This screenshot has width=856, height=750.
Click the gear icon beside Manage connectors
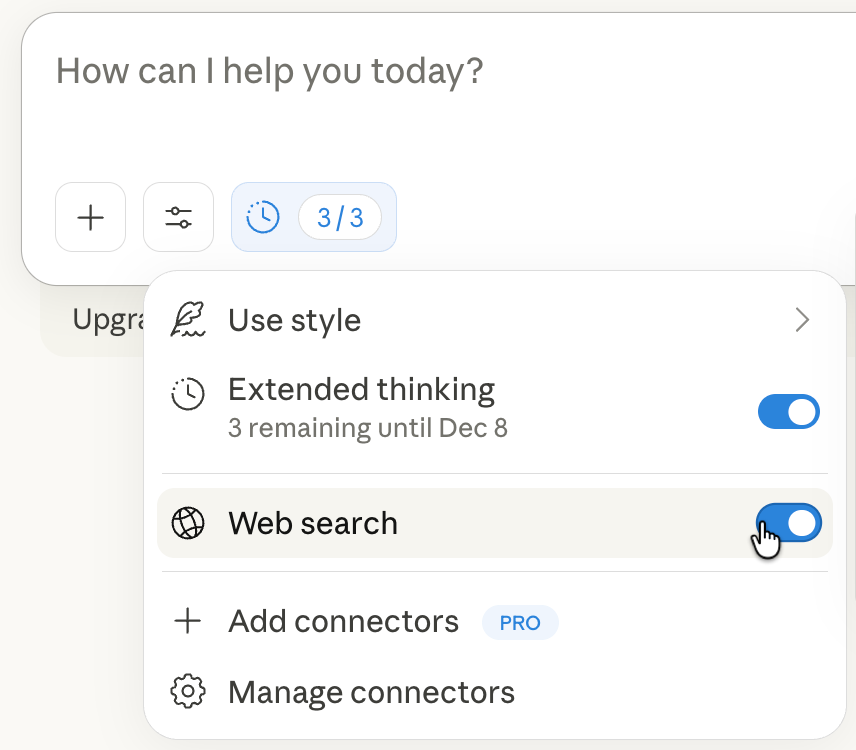187,692
